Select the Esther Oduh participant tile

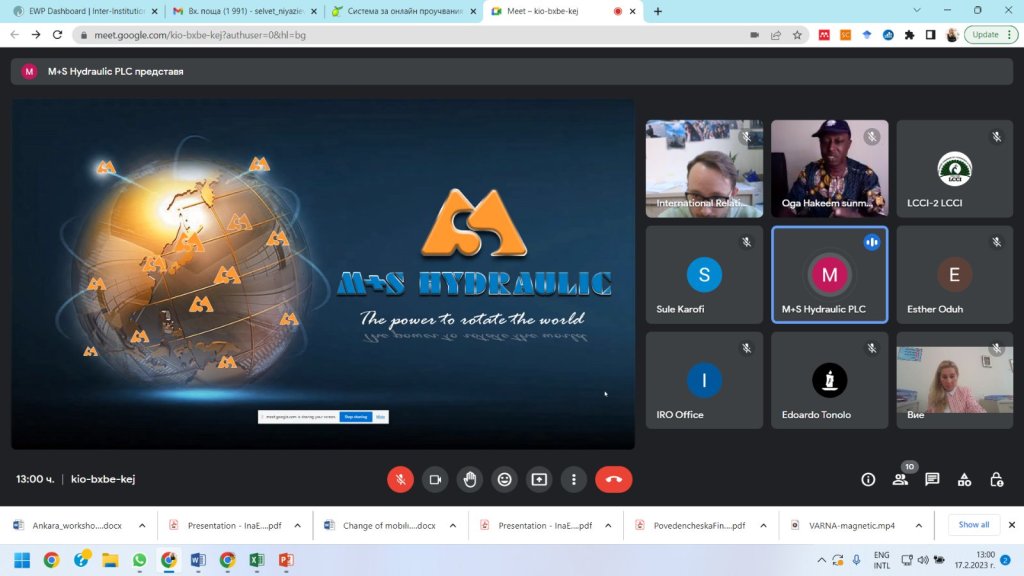point(954,274)
